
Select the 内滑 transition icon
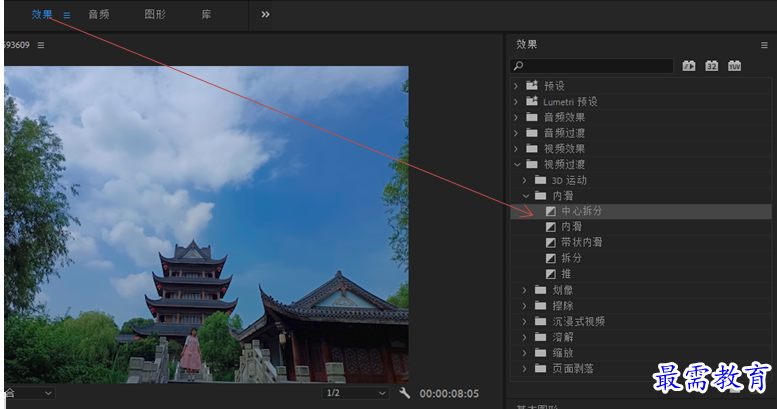(x=551, y=227)
